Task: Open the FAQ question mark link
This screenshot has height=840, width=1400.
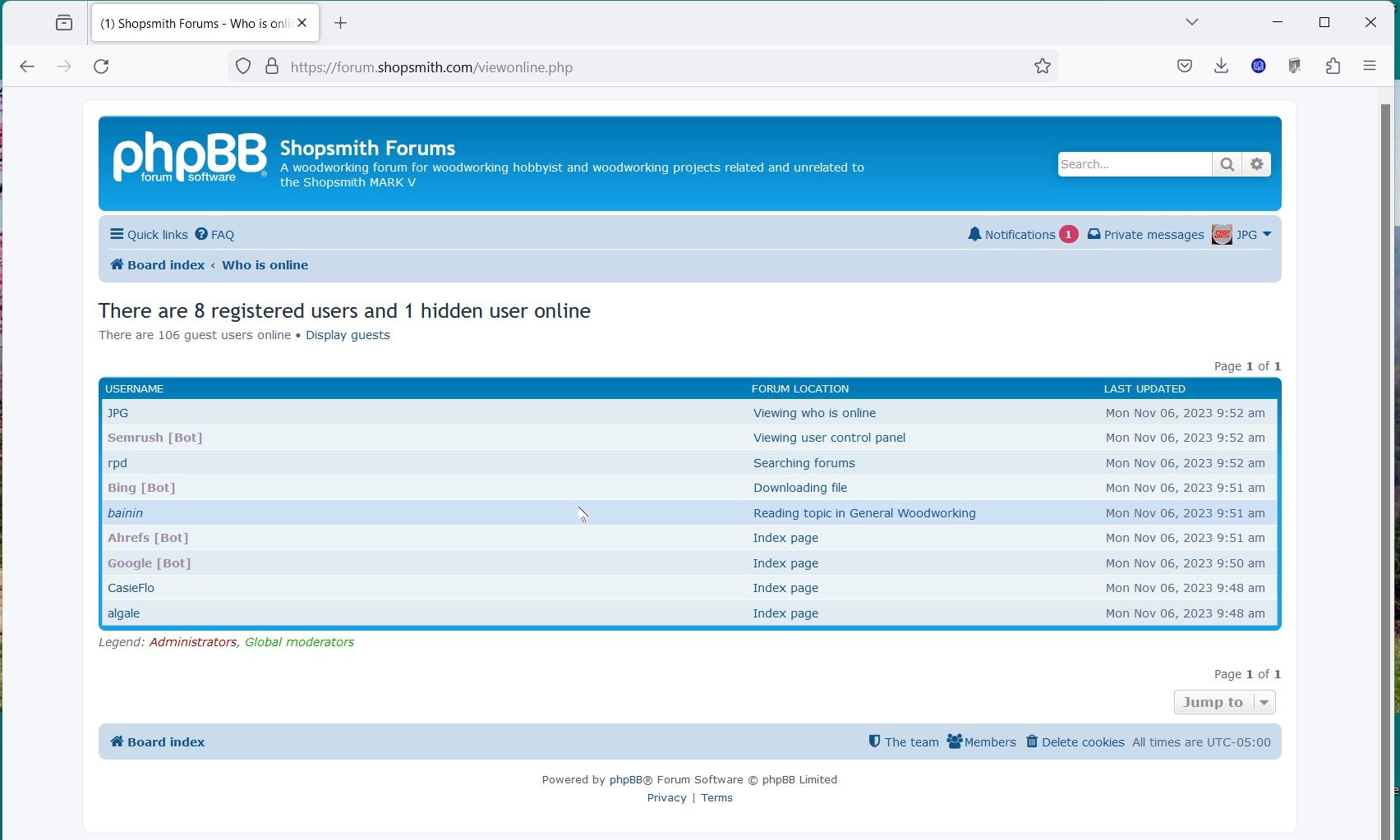Action: [x=201, y=234]
